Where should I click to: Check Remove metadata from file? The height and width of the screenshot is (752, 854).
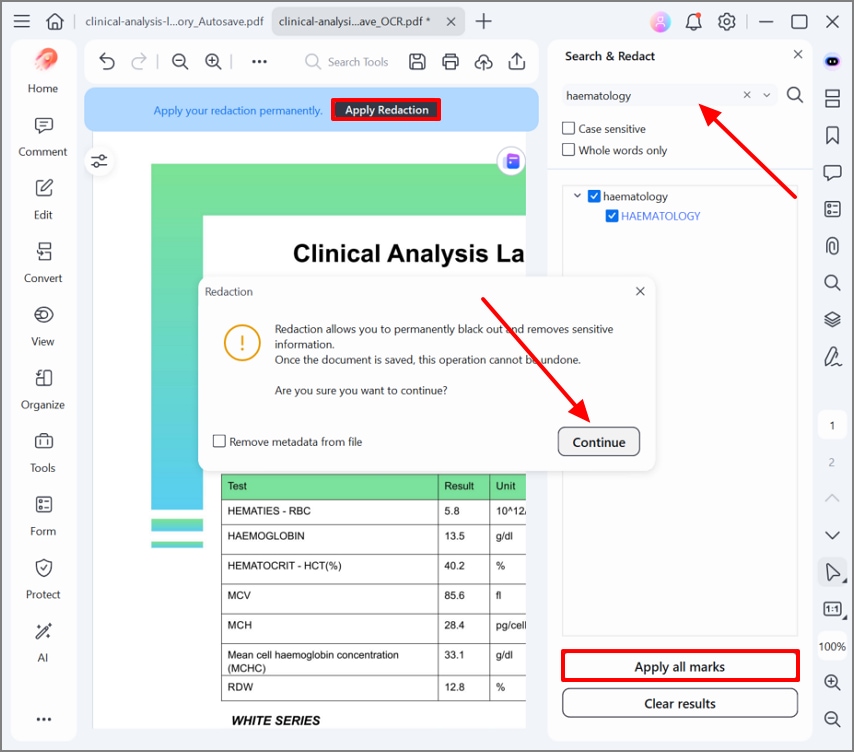(219, 441)
